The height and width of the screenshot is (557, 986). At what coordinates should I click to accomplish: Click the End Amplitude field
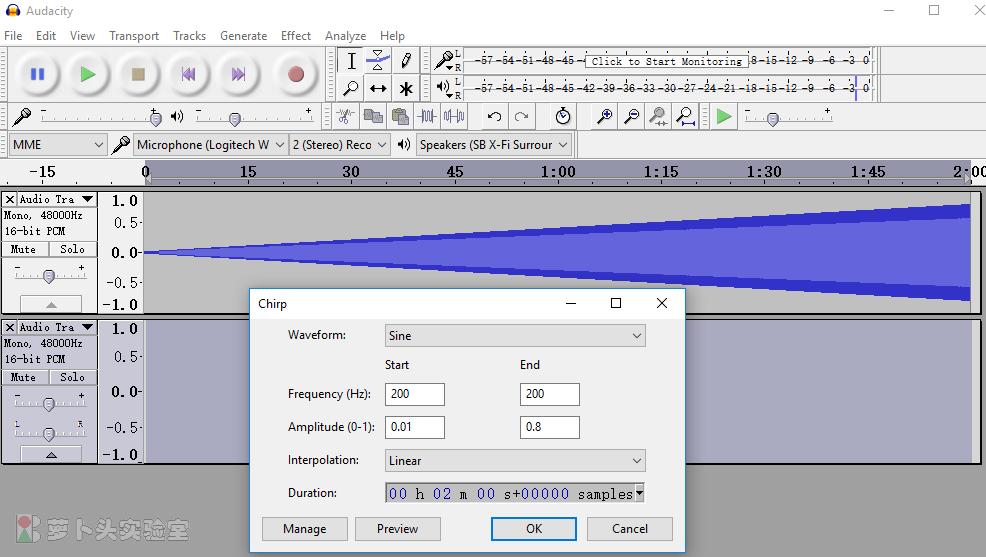click(x=550, y=427)
